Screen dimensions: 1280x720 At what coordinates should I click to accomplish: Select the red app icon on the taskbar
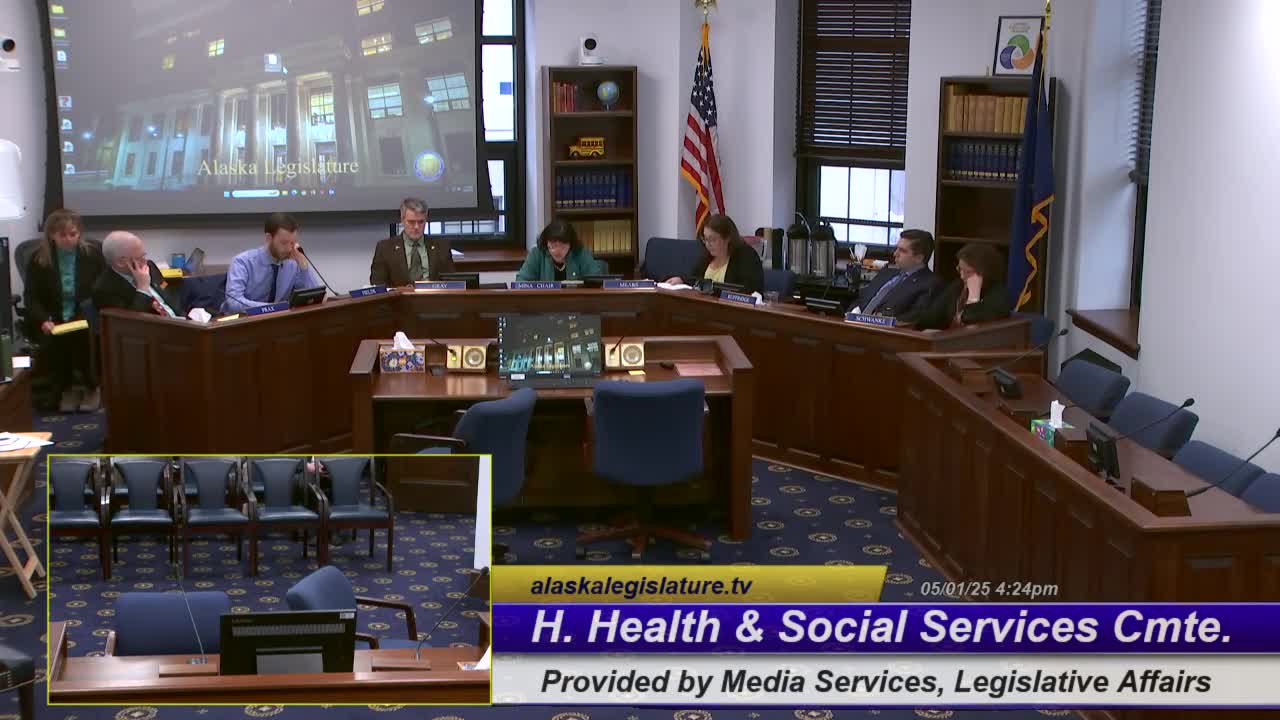tap(321, 191)
